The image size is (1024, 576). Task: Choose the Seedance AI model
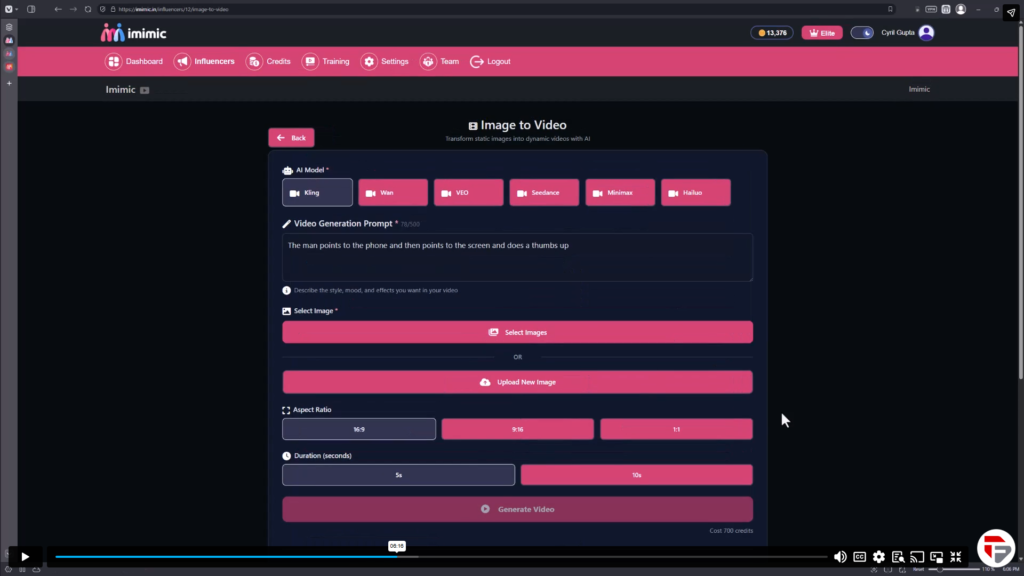point(544,192)
